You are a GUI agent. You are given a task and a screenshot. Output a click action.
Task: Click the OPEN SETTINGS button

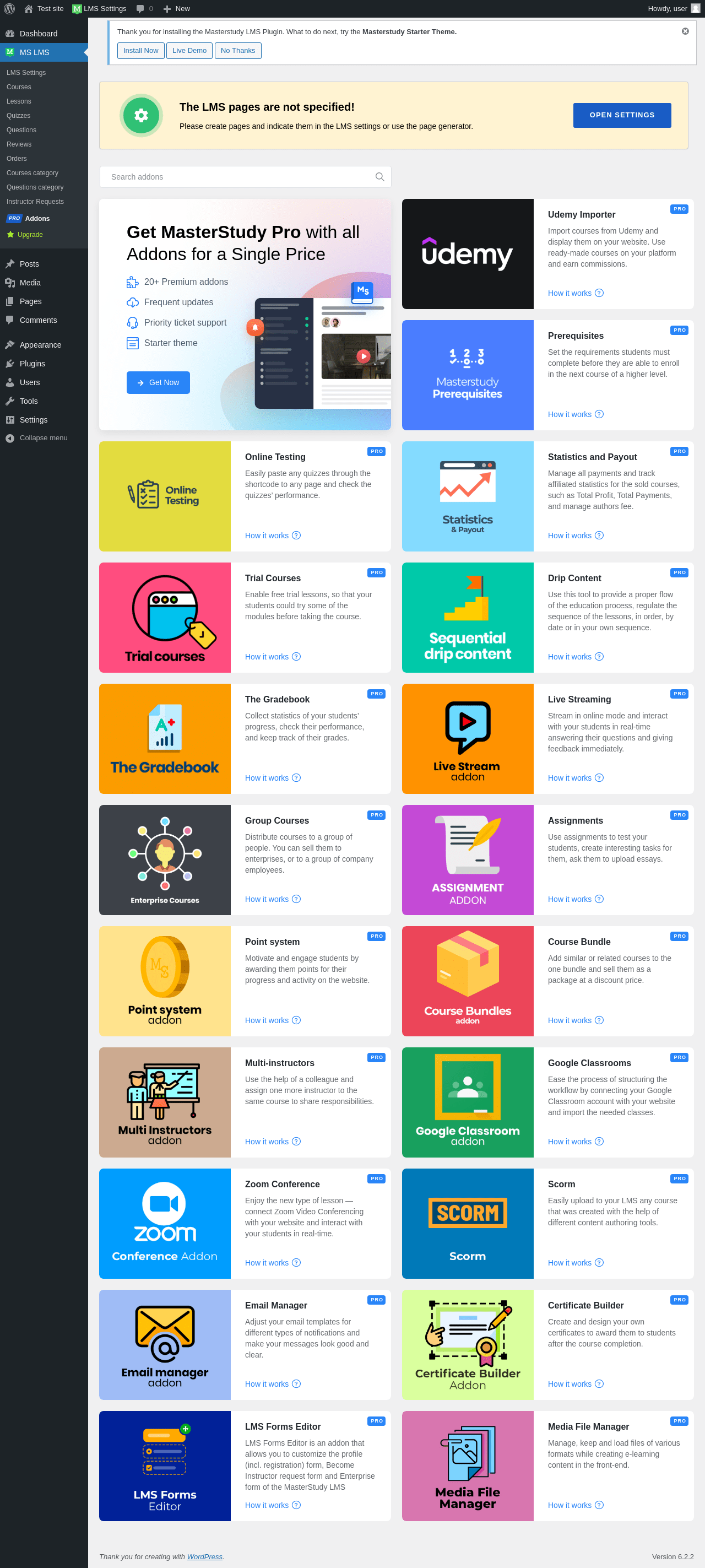point(622,115)
